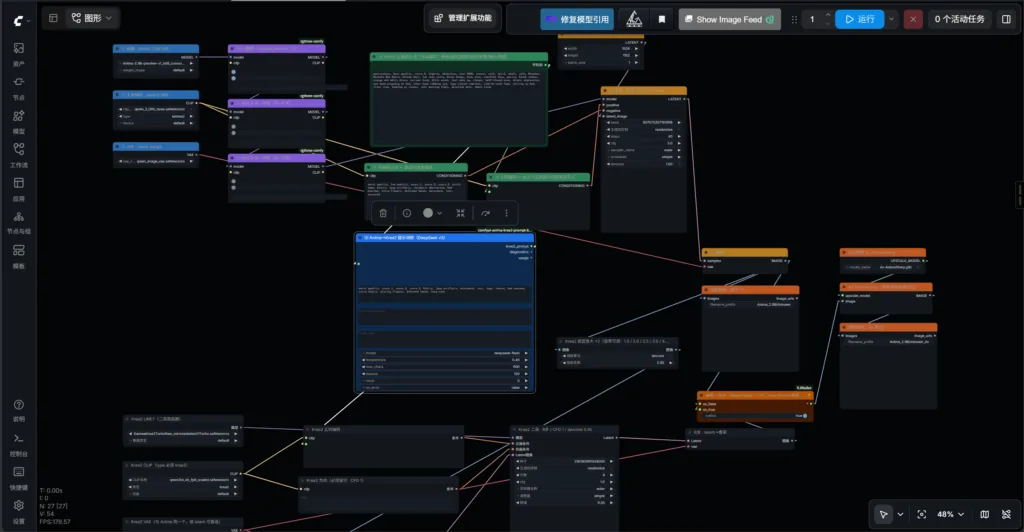Expand the node color chevron in selection toolbar
1024x532 pixels.
click(x=440, y=213)
